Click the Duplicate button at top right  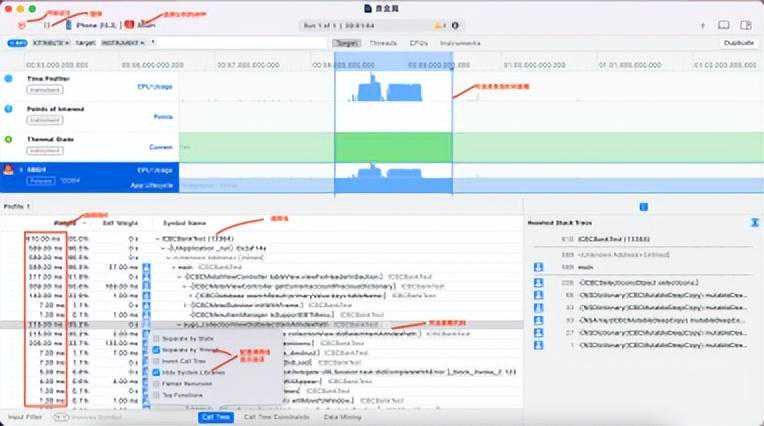[738, 43]
